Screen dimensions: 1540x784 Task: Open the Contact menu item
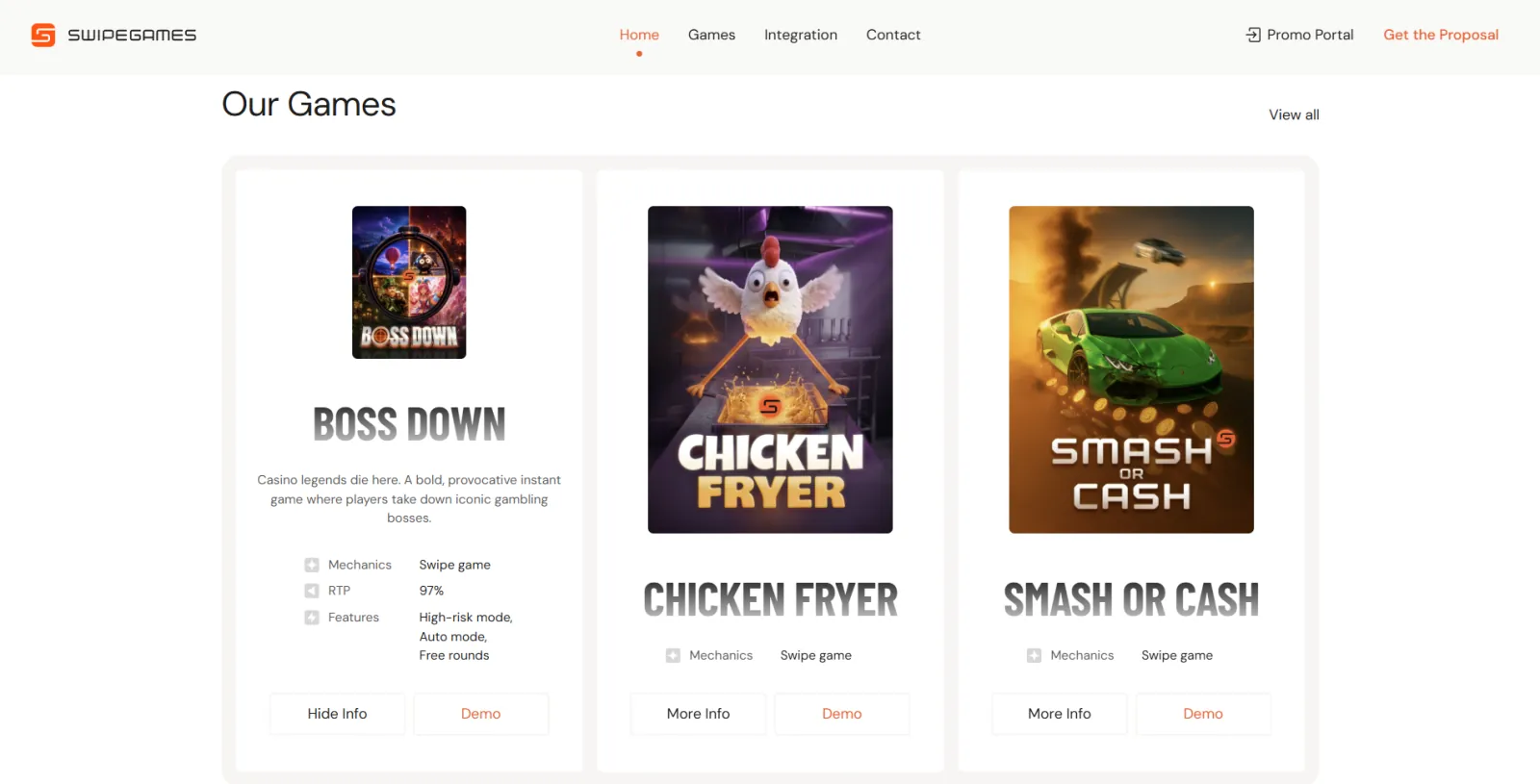pyautogui.click(x=893, y=35)
